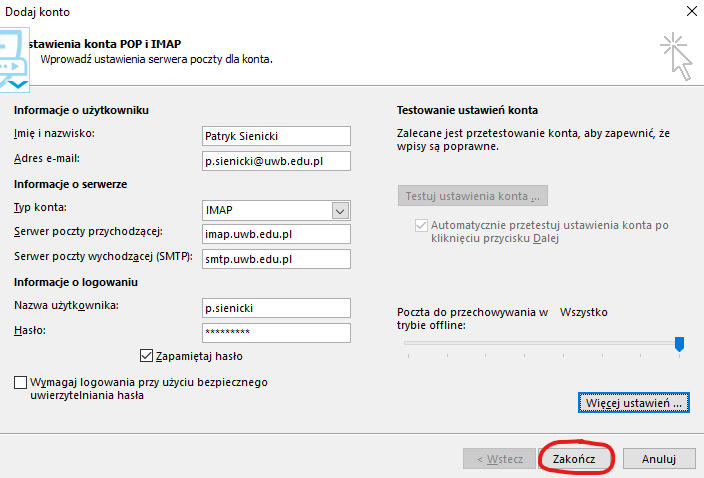Click the Zakończ button
This screenshot has height=478, width=704.
(574, 459)
